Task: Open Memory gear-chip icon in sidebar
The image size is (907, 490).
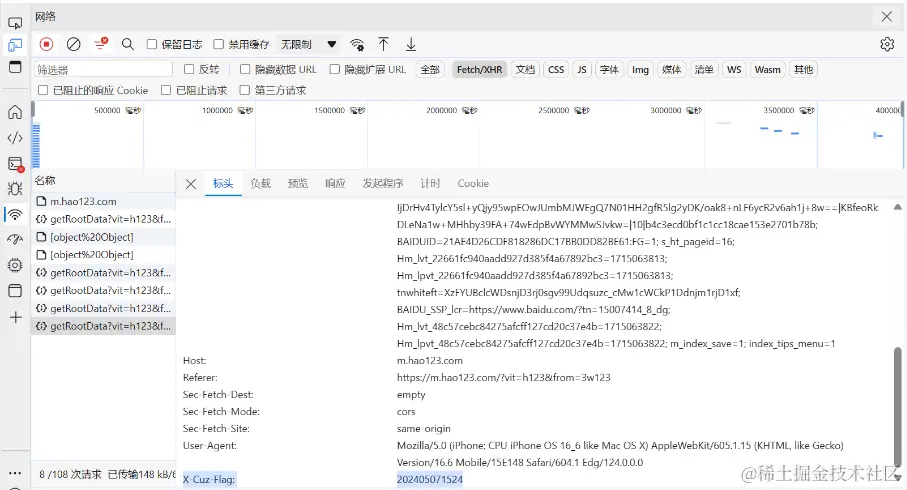Action: [15, 265]
